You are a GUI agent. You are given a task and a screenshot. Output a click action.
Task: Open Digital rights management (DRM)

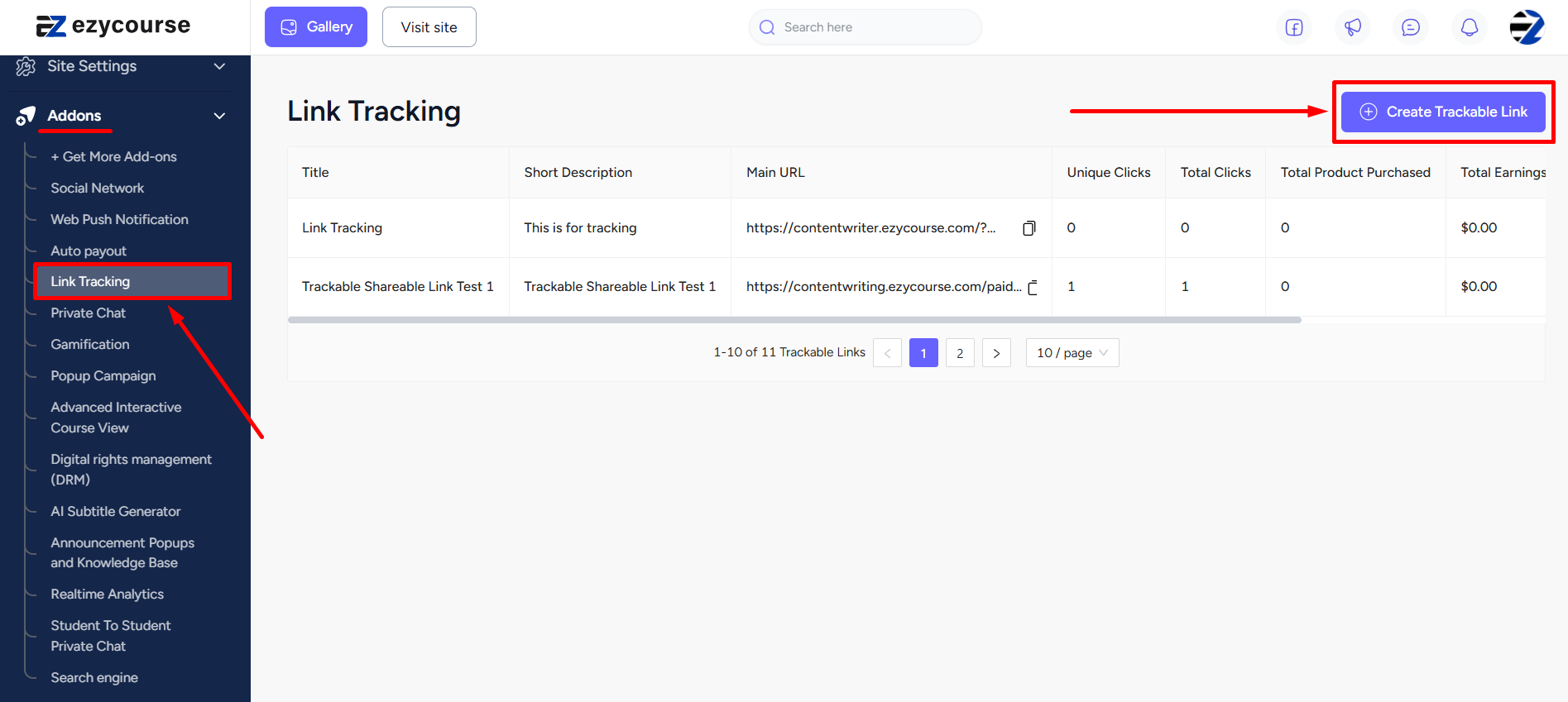pos(131,470)
